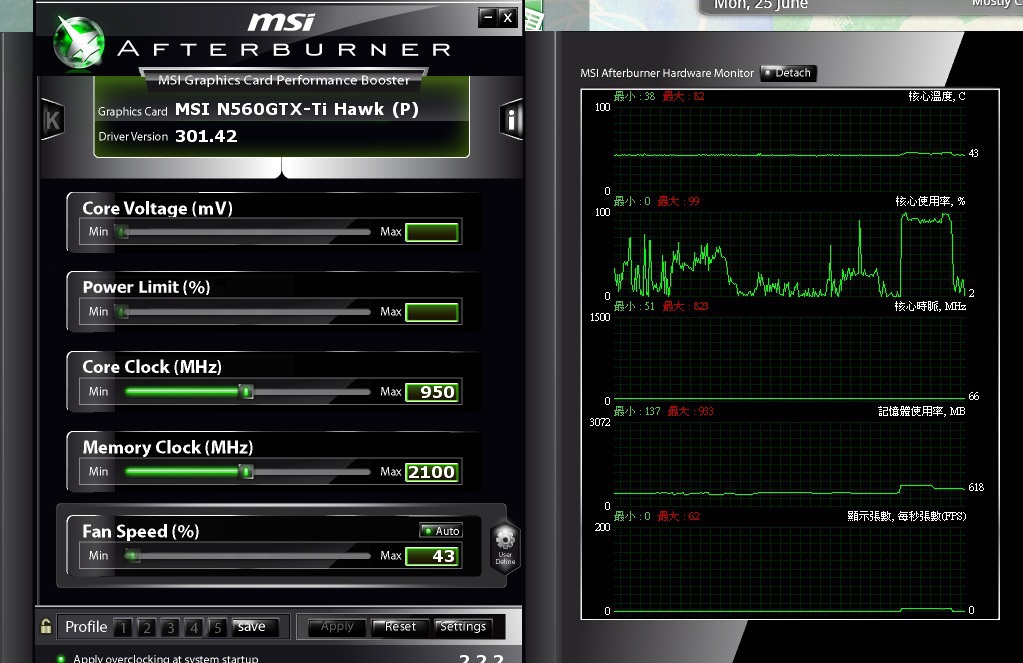Open the Settings button
Viewport: 1023px width, 663px height.
(463, 626)
